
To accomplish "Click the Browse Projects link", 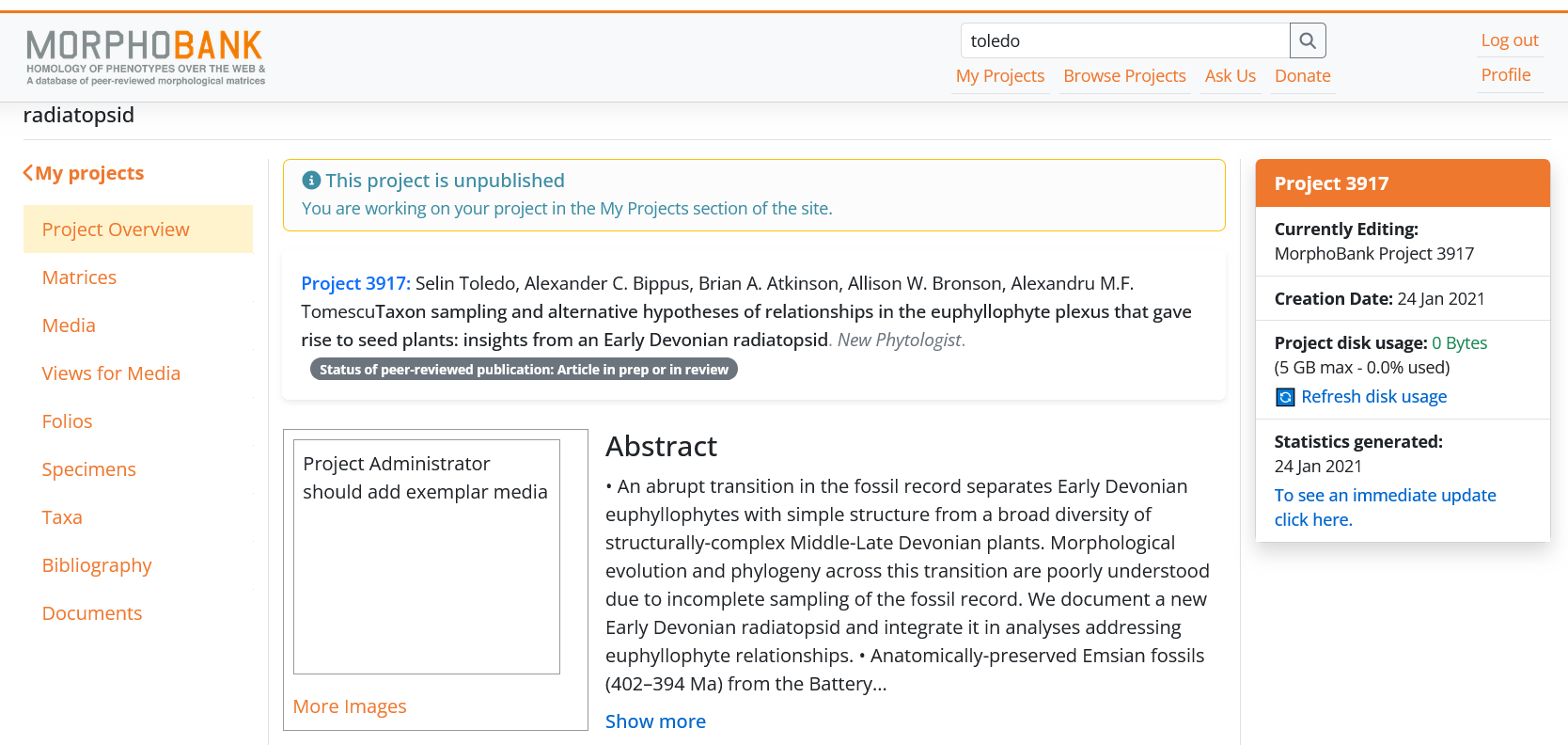I will [x=1124, y=76].
